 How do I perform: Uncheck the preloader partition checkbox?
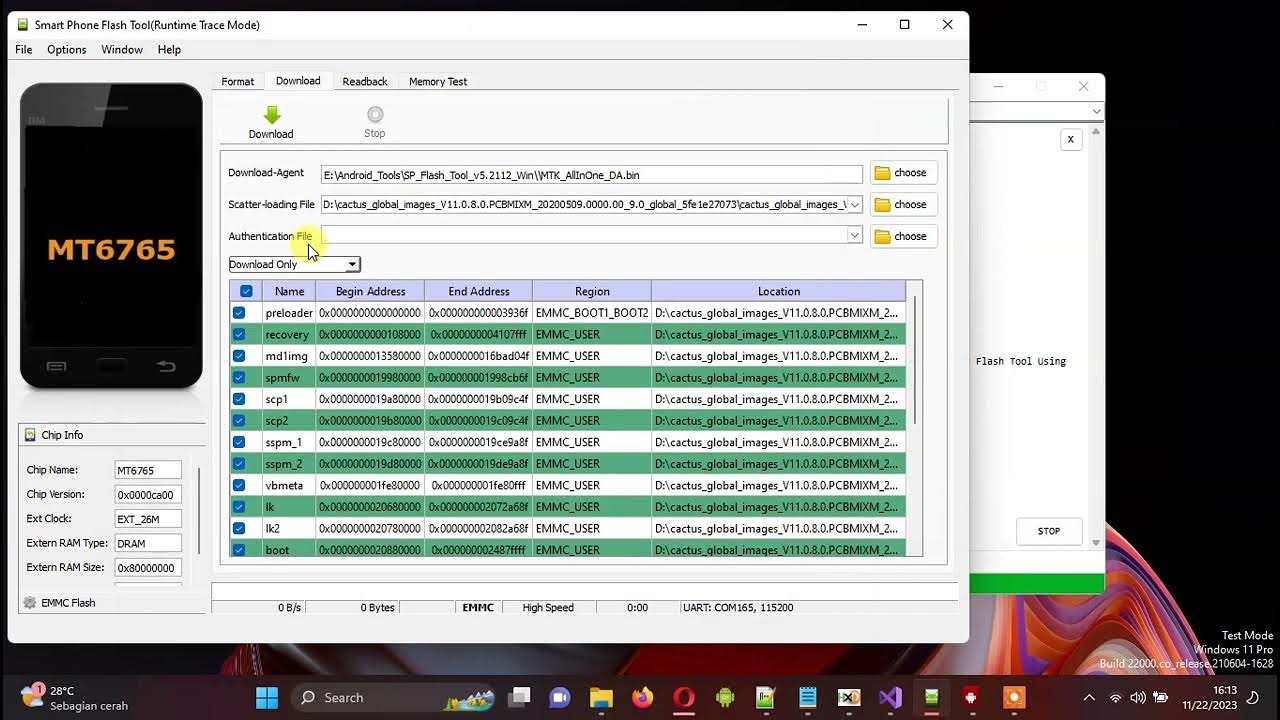(x=239, y=313)
